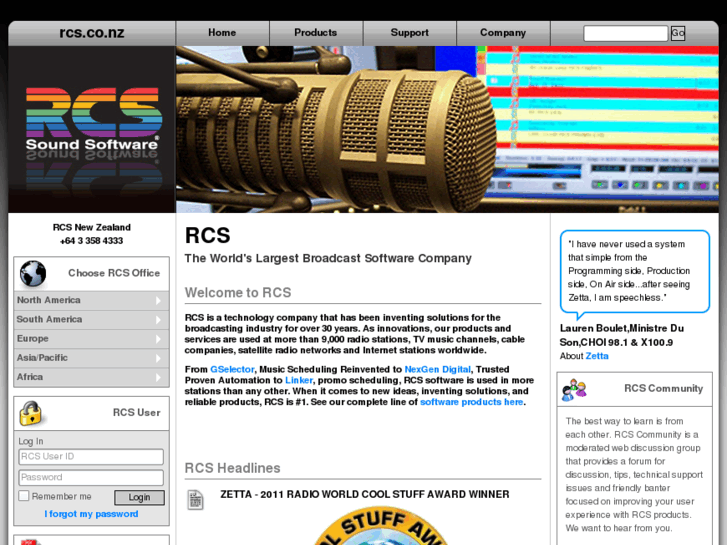Click the Cool Stuff Award badge image
The height and width of the screenshot is (545, 727).
click(381, 526)
